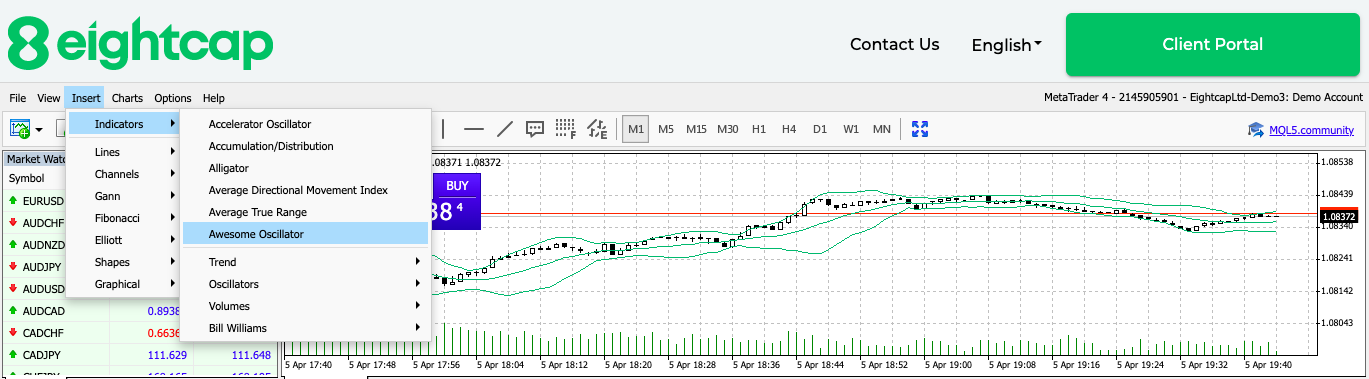The height and width of the screenshot is (379, 1369).
Task: Select the EURUSD symbol row
Action: [35, 201]
